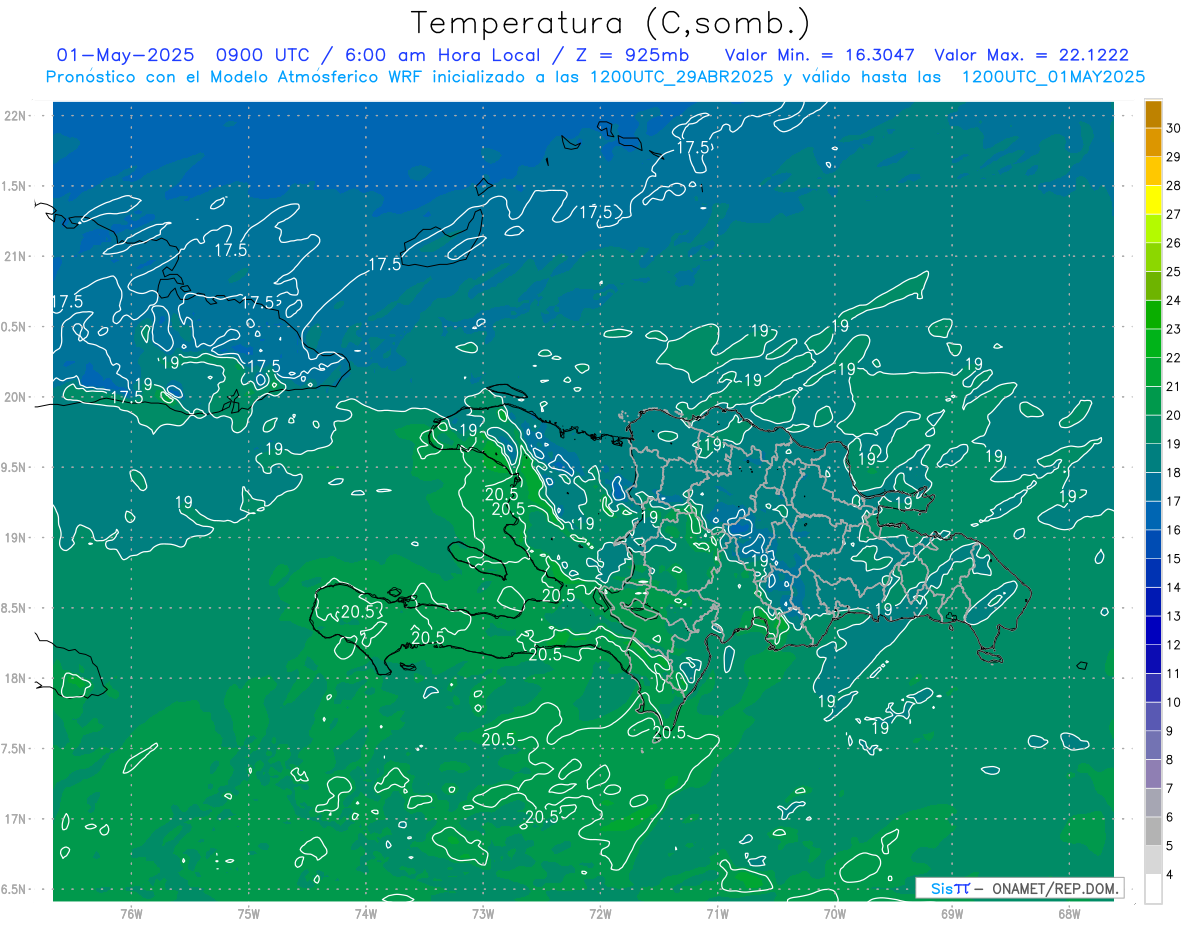1200x927 pixels.
Task: Click the latitude axis label "22N"
Action: [x=17, y=116]
